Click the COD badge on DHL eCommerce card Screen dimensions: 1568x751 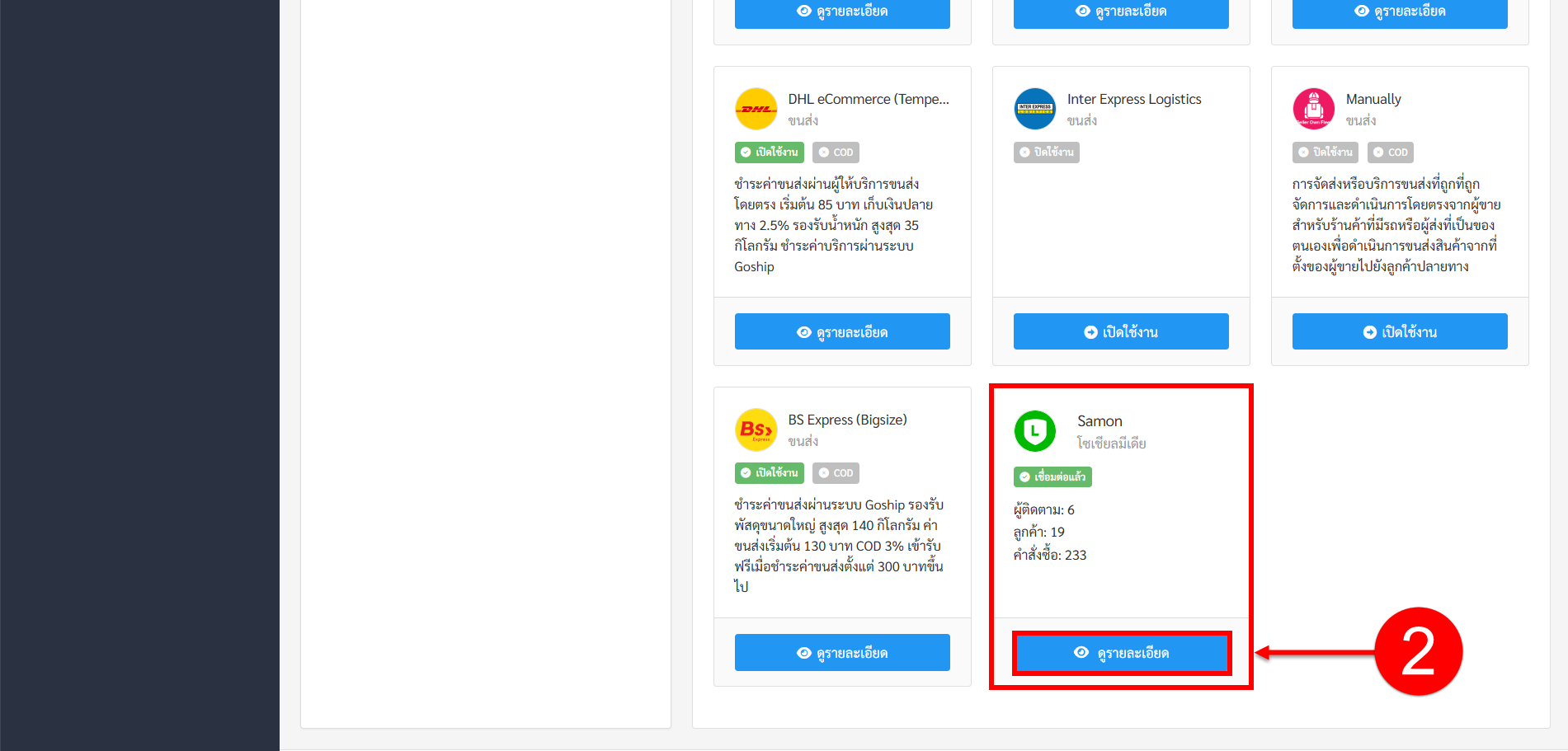836,153
